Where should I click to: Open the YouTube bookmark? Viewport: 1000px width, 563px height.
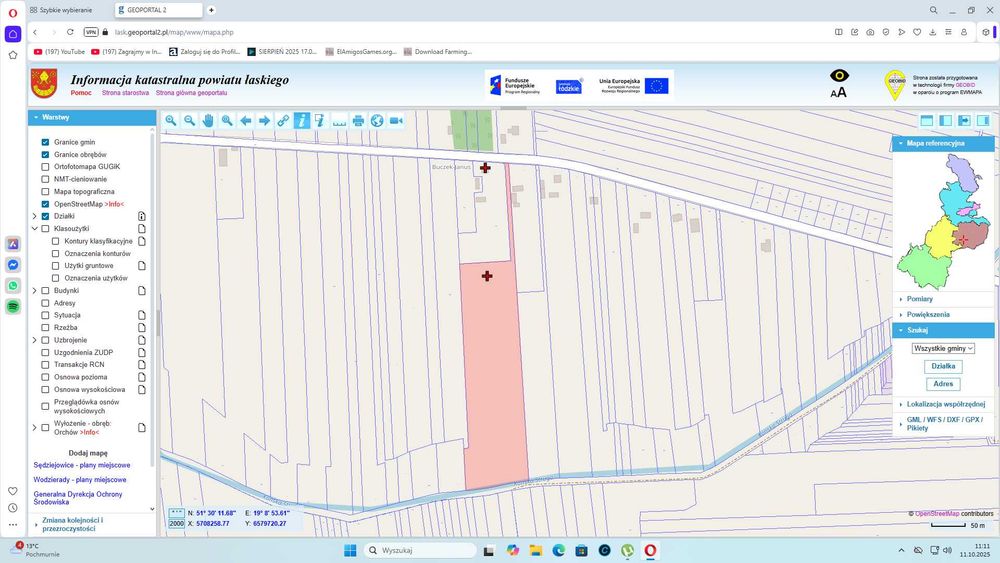59,52
